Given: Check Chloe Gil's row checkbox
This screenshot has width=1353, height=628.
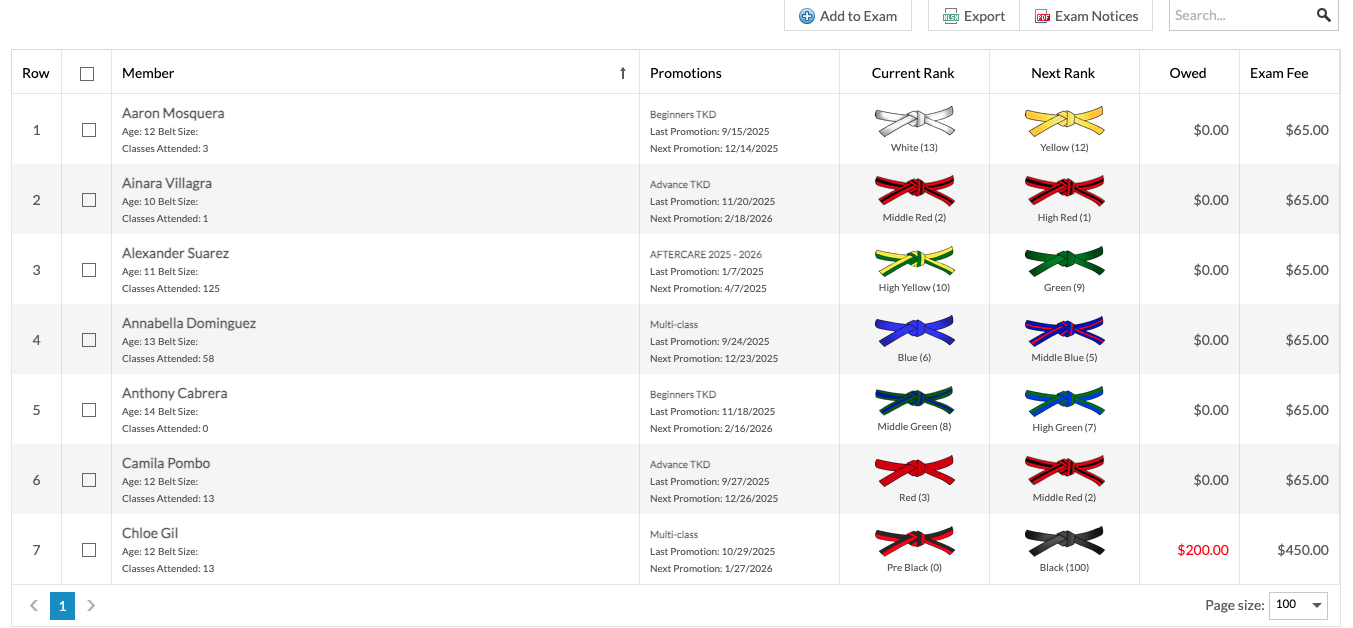Looking at the screenshot, I should click(88, 549).
